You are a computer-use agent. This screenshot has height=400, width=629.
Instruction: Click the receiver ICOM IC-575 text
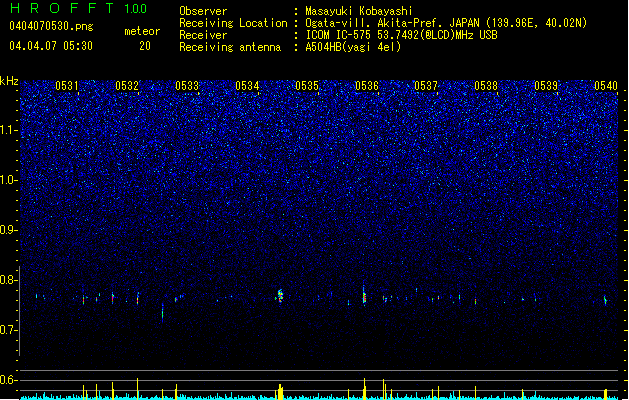click(x=401, y=35)
